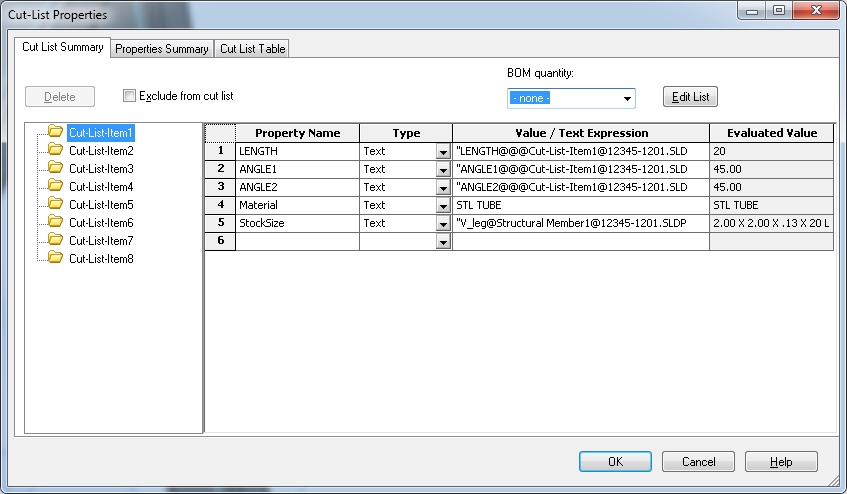Click the Delete button
The height and width of the screenshot is (494, 847).
(60, 97)
